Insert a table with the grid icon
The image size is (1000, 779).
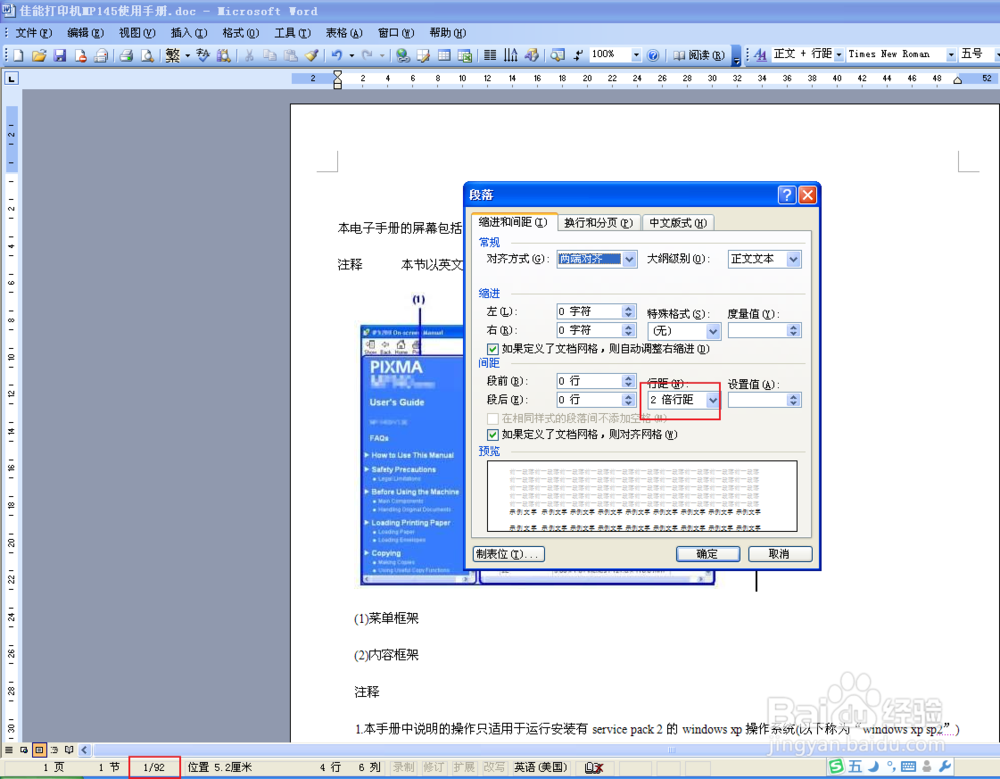click(x=445, y=56)
